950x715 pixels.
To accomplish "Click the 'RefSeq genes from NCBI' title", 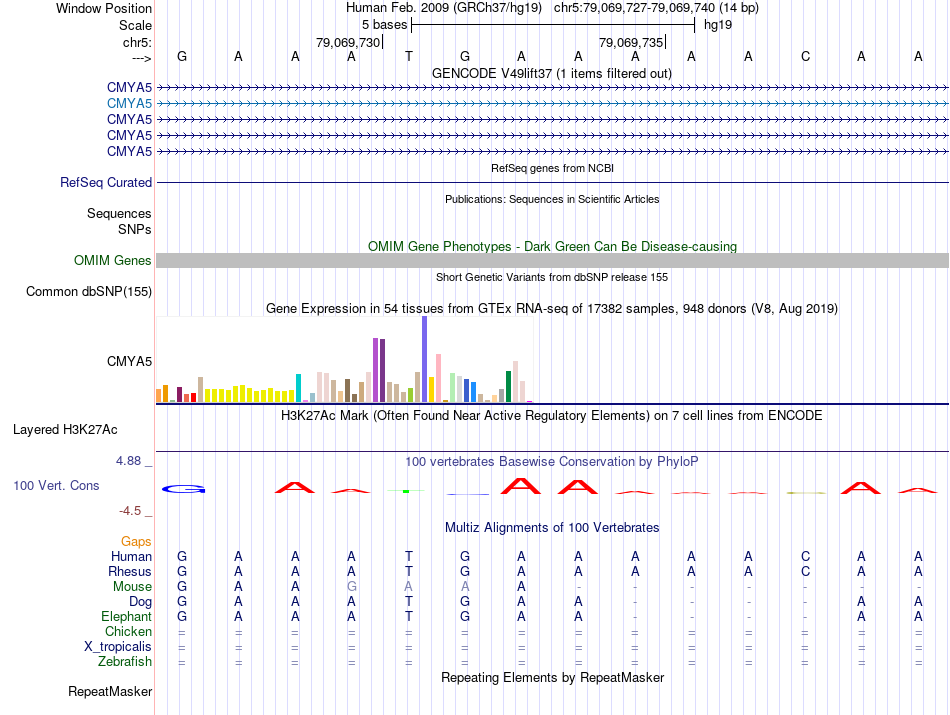I will point(552,168).
